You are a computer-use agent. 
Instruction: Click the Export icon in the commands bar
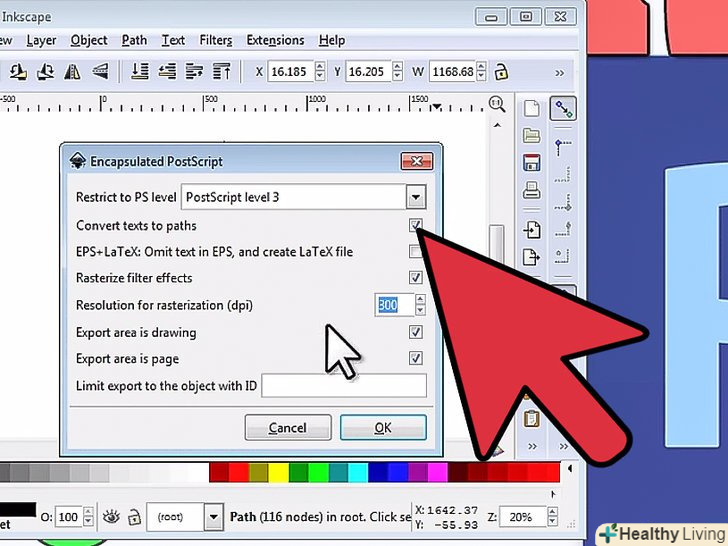pyautogui.click(x=532, y=257)
